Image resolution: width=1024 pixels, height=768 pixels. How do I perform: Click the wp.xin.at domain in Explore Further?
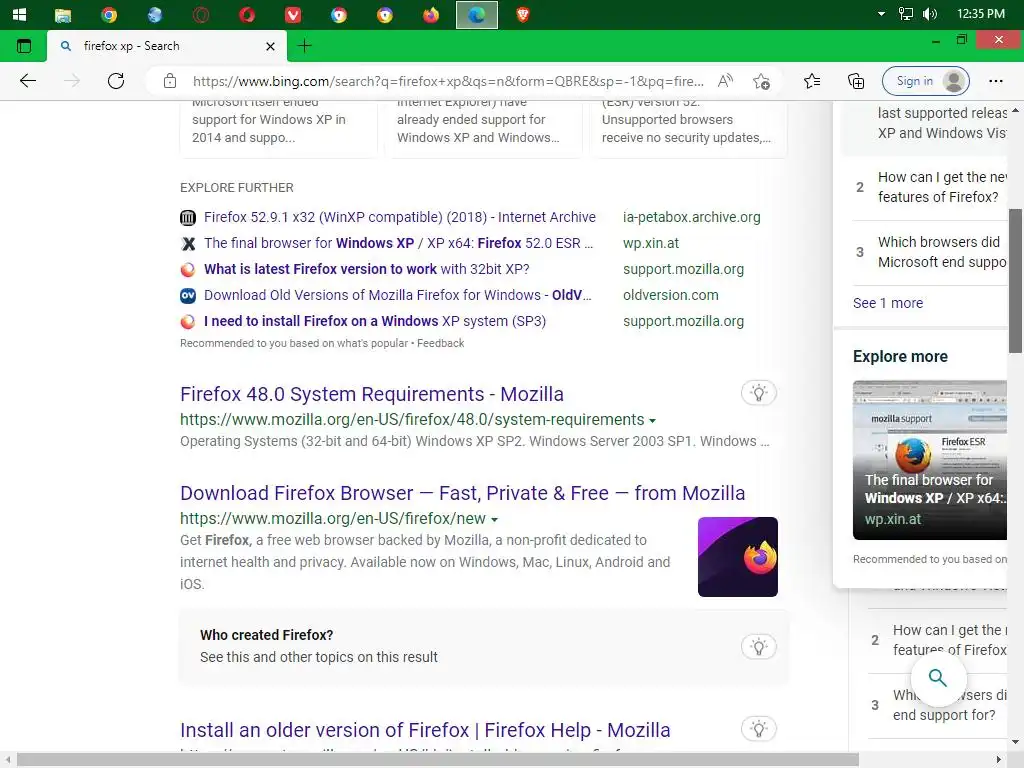(651, 243)
